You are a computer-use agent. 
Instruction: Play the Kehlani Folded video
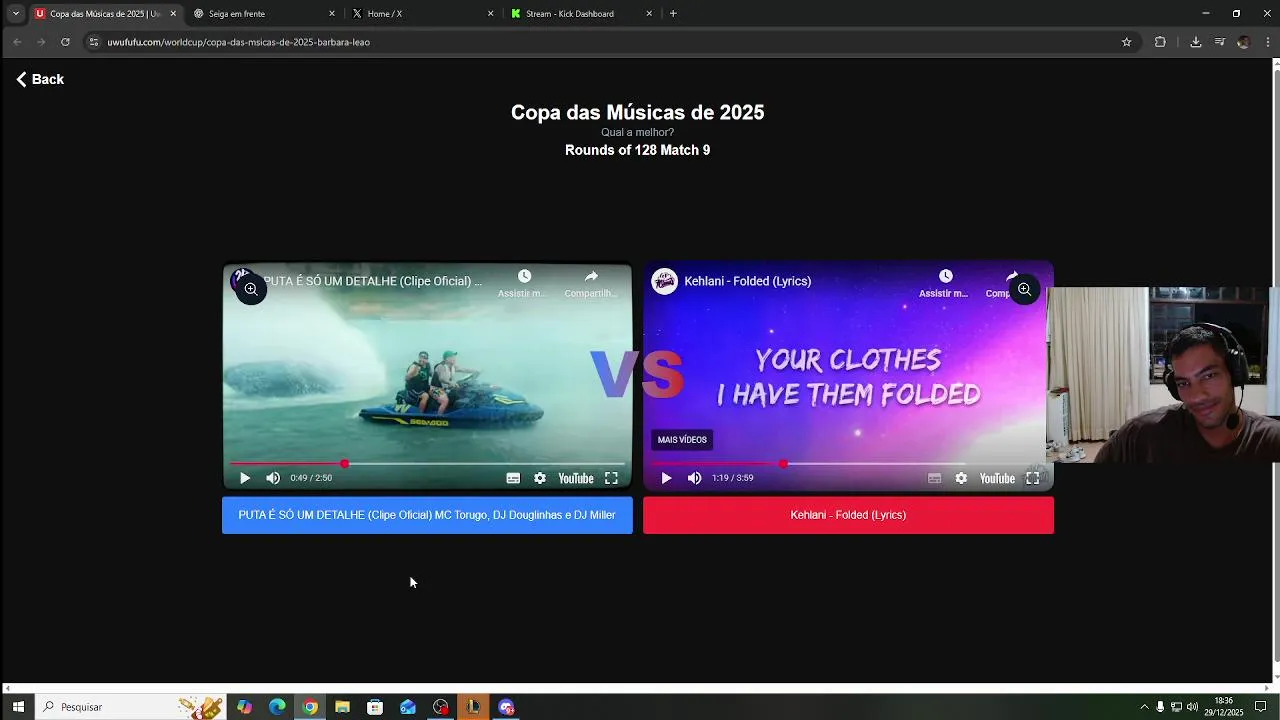coord(666,478)
